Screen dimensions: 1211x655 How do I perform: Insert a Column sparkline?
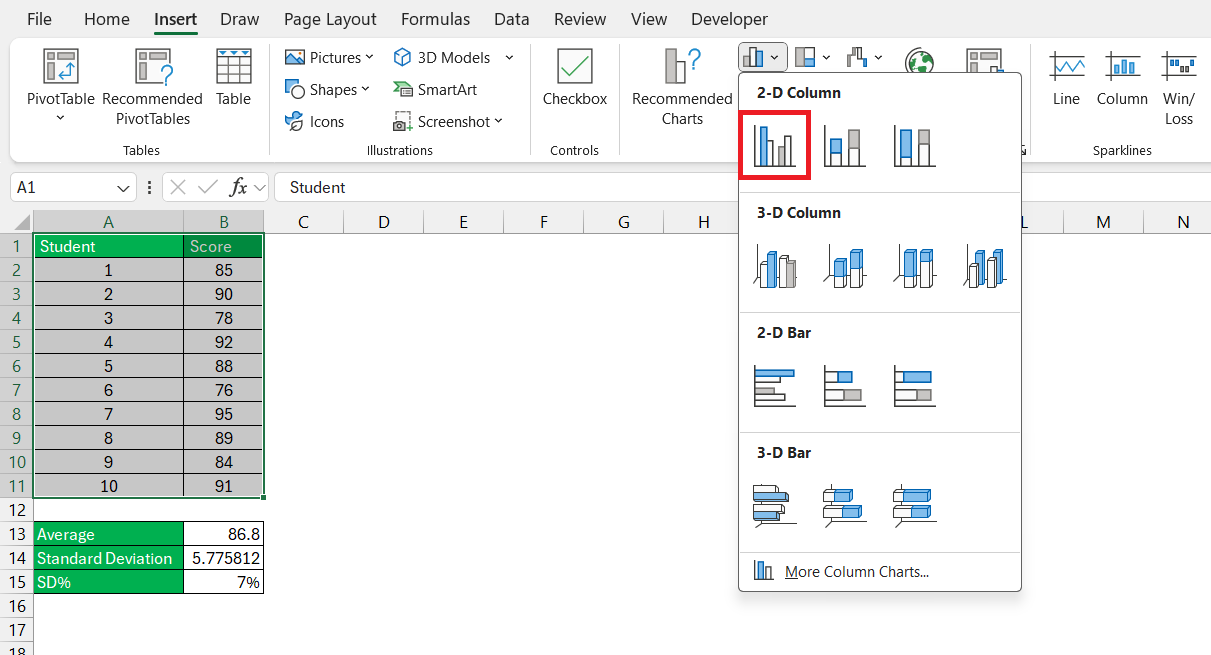[1122, 77]
